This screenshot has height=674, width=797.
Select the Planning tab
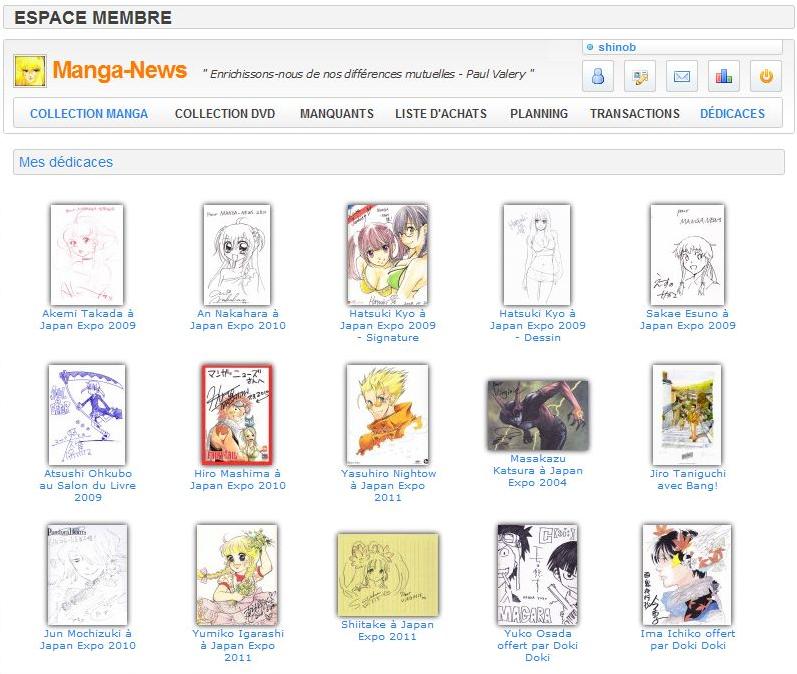539,113
